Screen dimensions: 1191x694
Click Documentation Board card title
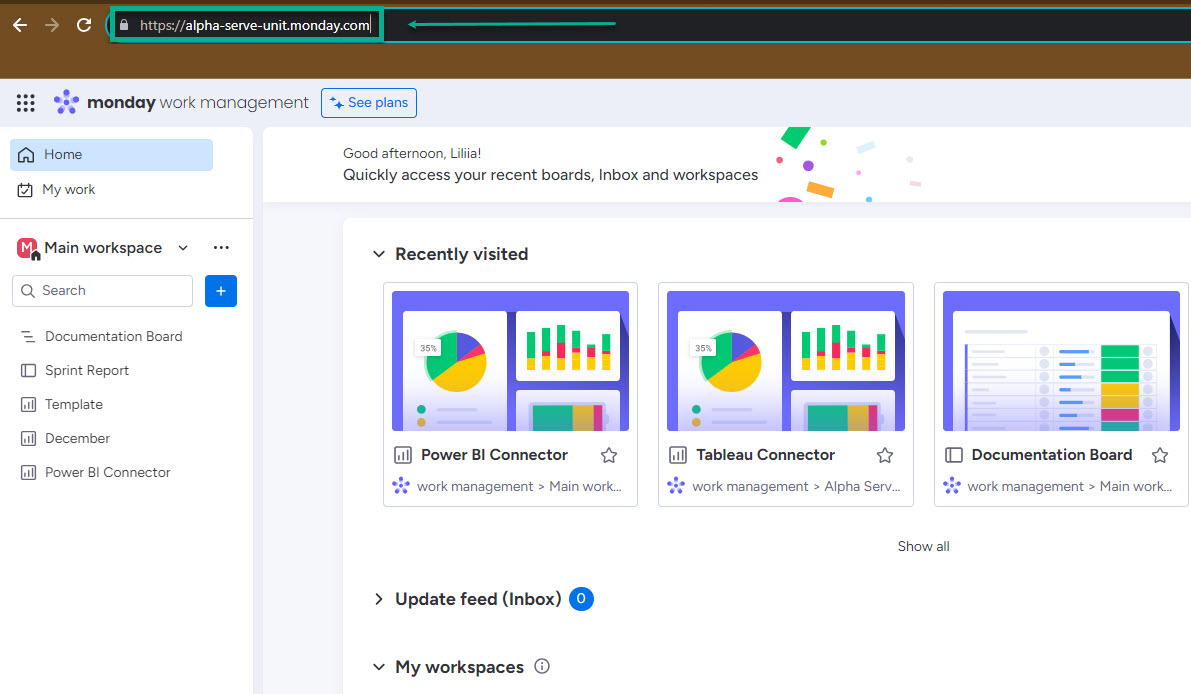point(1052,455)
